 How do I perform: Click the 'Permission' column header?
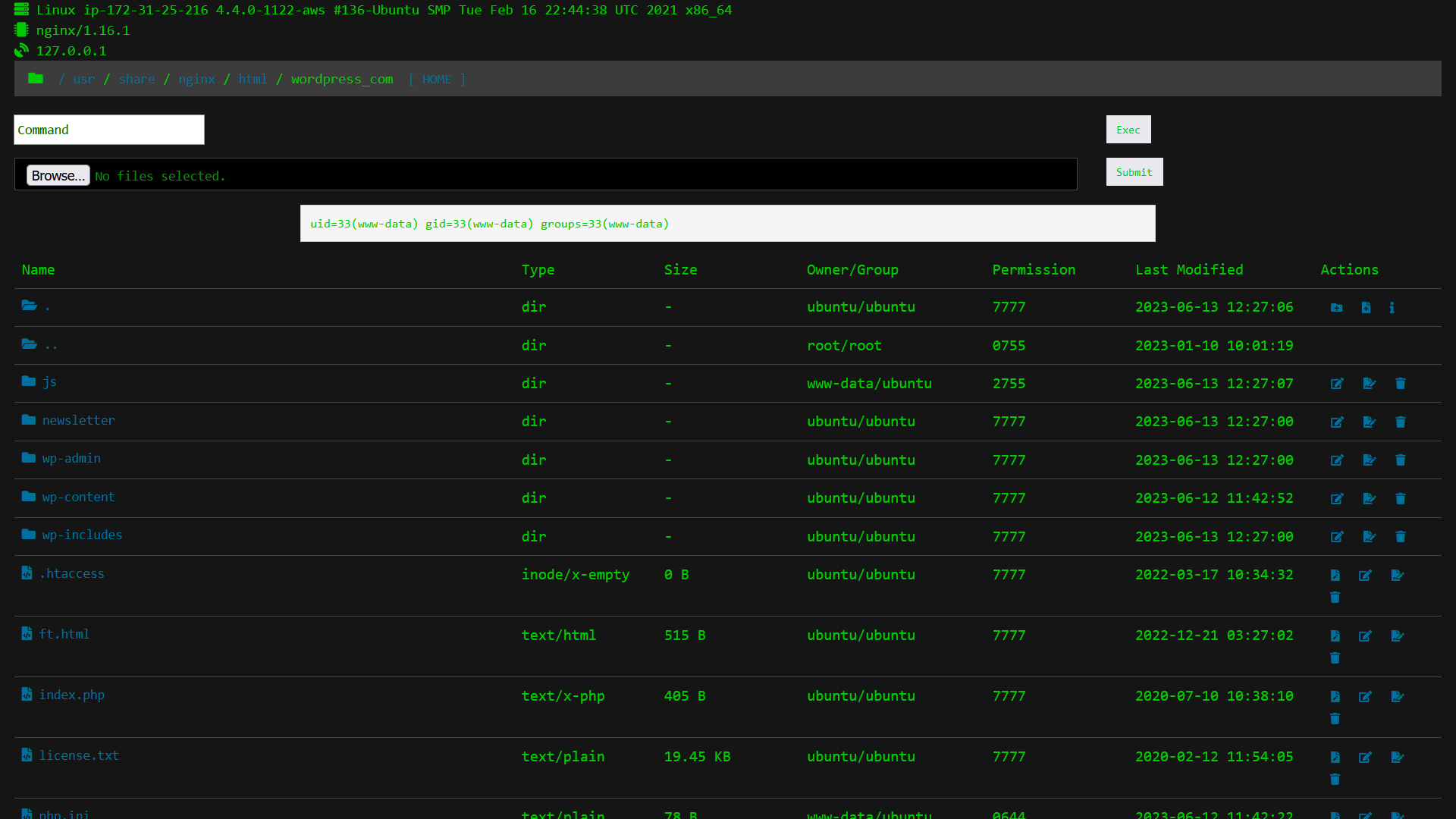pos(1034,269)
